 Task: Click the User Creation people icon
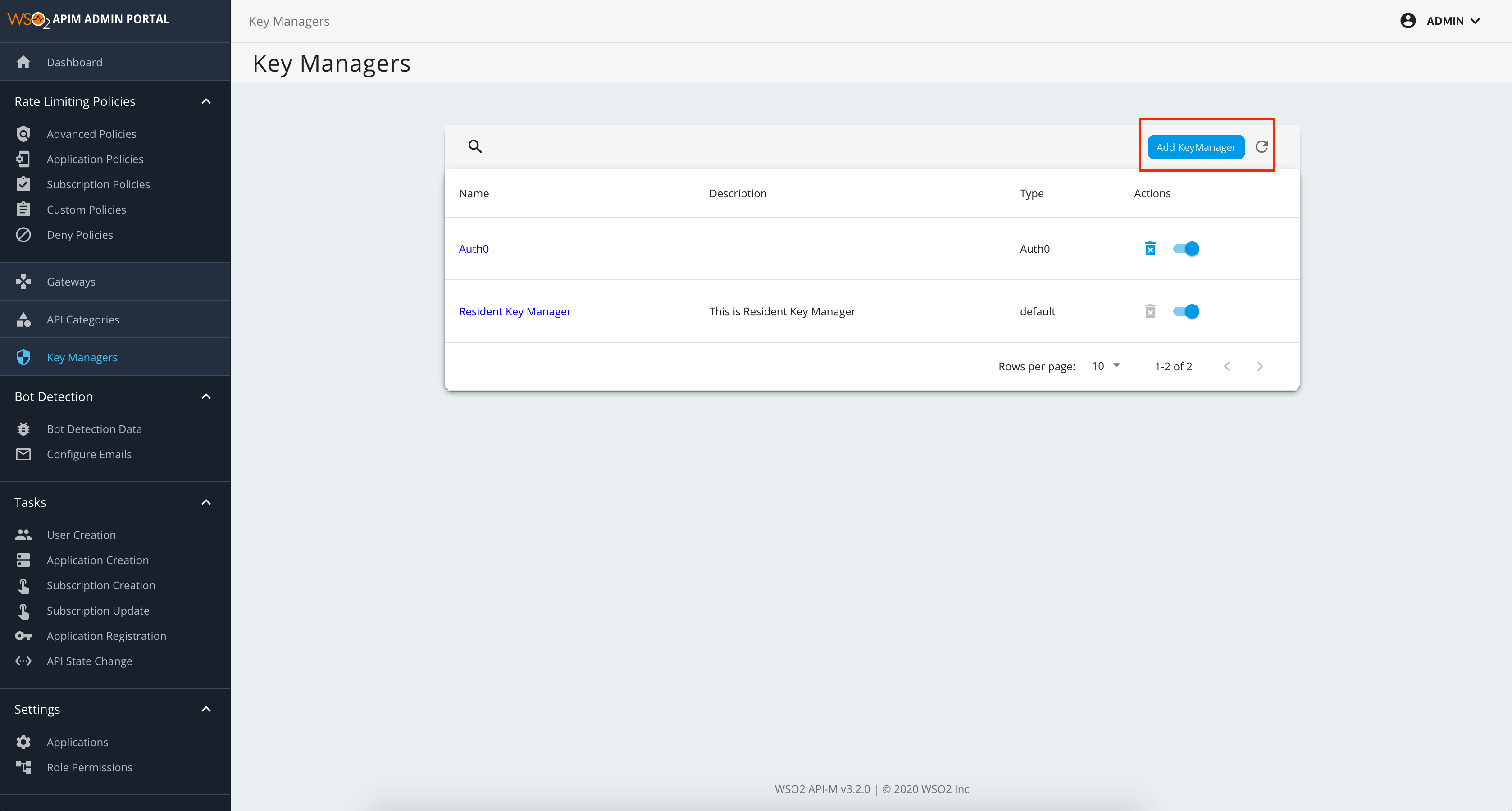click(23, 535)
